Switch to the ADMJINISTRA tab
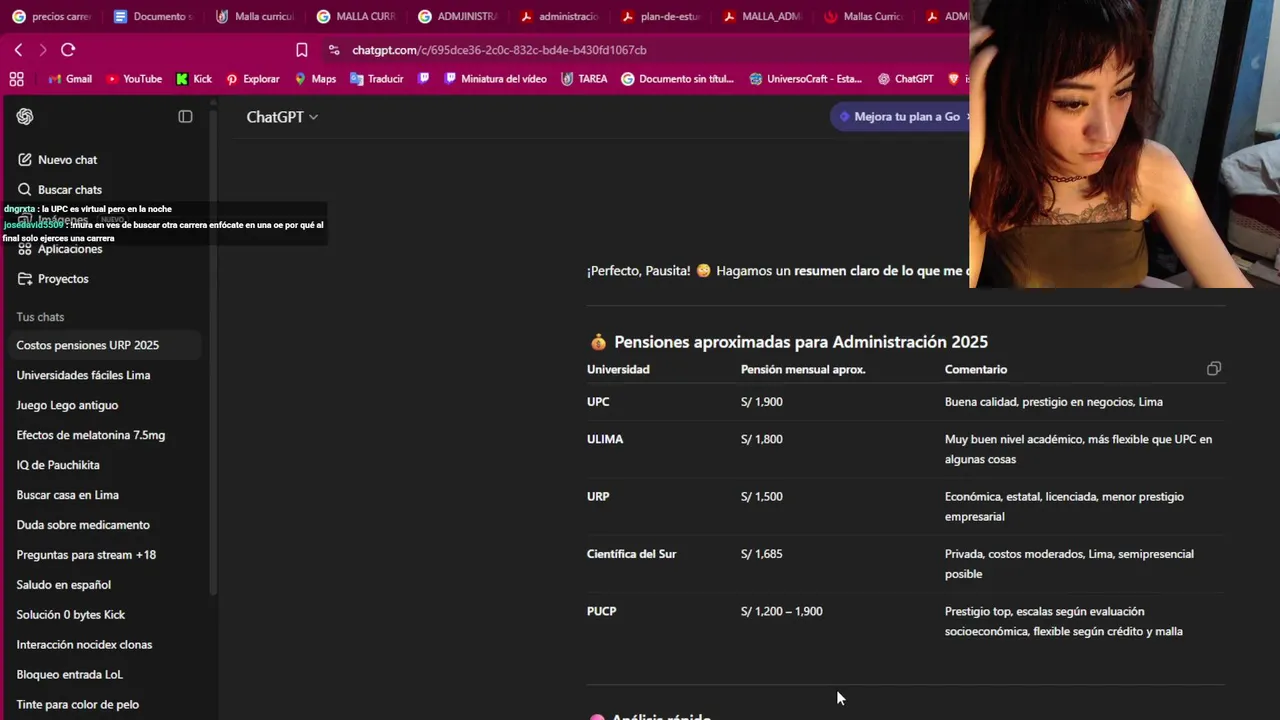Screen dimensions: 1280x720 [457, 17]
